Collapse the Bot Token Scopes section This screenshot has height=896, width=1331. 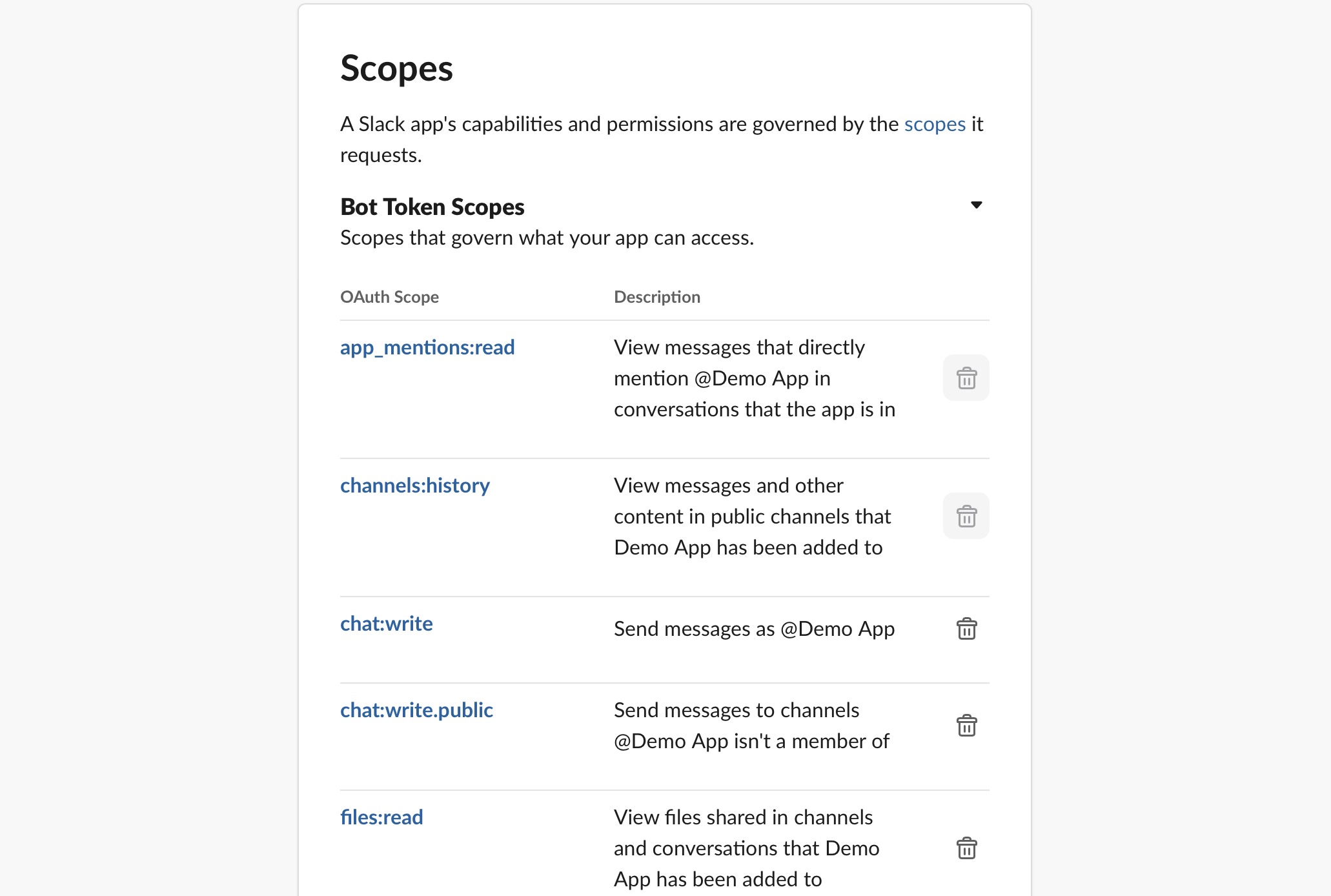click(976, 205)
